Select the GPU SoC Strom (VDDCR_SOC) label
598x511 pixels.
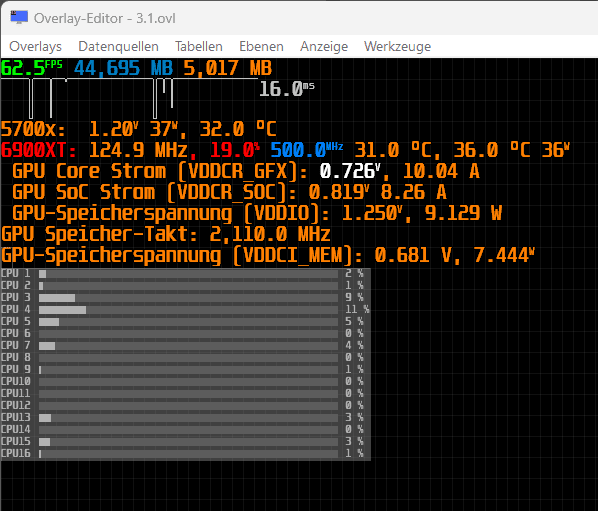coord(154,192)
